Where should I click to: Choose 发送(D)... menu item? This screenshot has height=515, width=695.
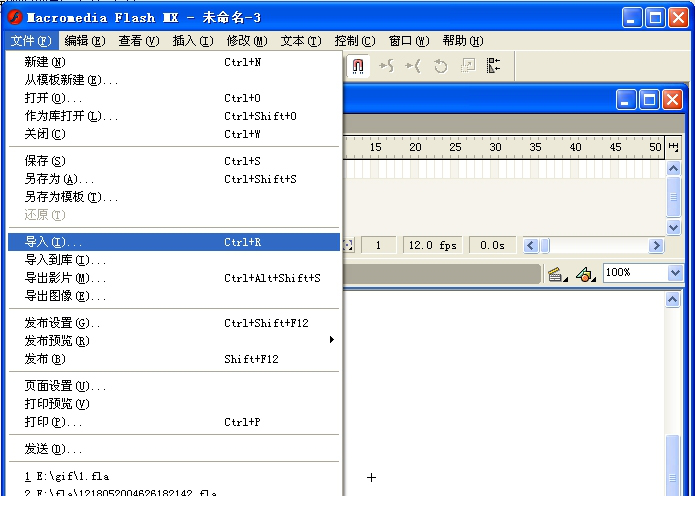(x=174, y=449)
